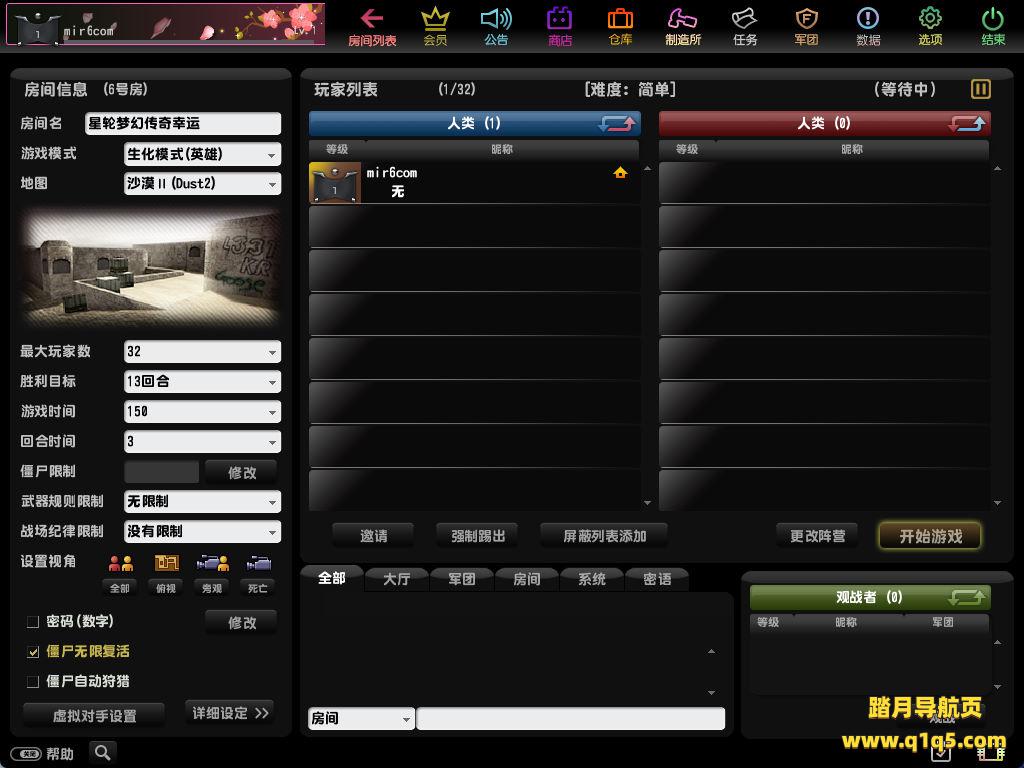The image size is (1024, 768).
Task: Open the 会员 crown icon
Action: (x=435, y=19)
